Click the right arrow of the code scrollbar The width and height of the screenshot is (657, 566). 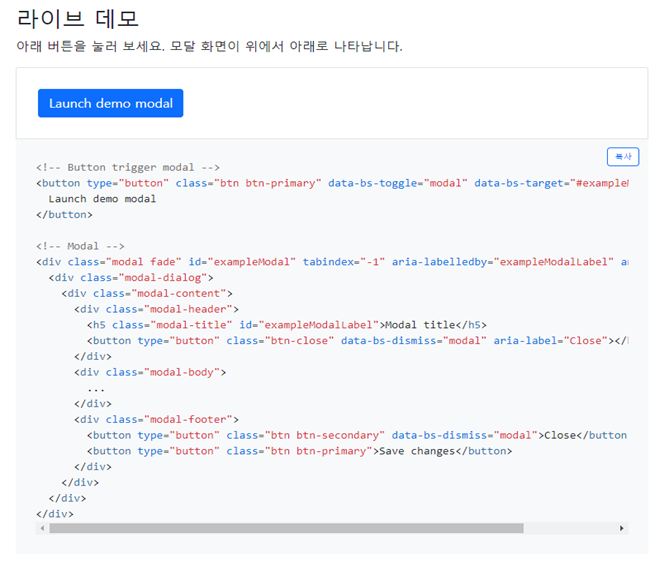tap(622, 528)
